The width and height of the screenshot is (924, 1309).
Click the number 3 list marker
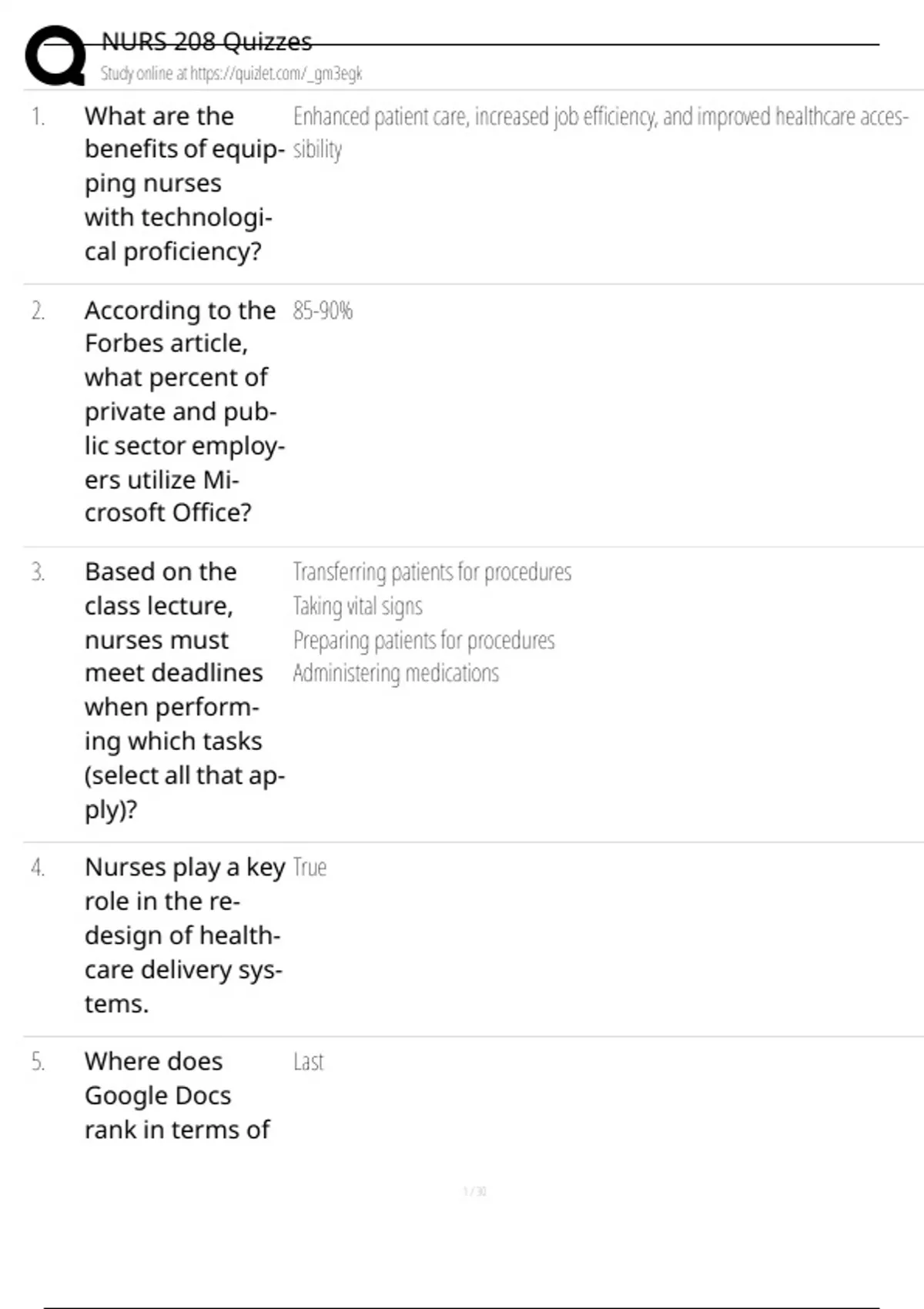pyautogui.click(x=38, y=573)
